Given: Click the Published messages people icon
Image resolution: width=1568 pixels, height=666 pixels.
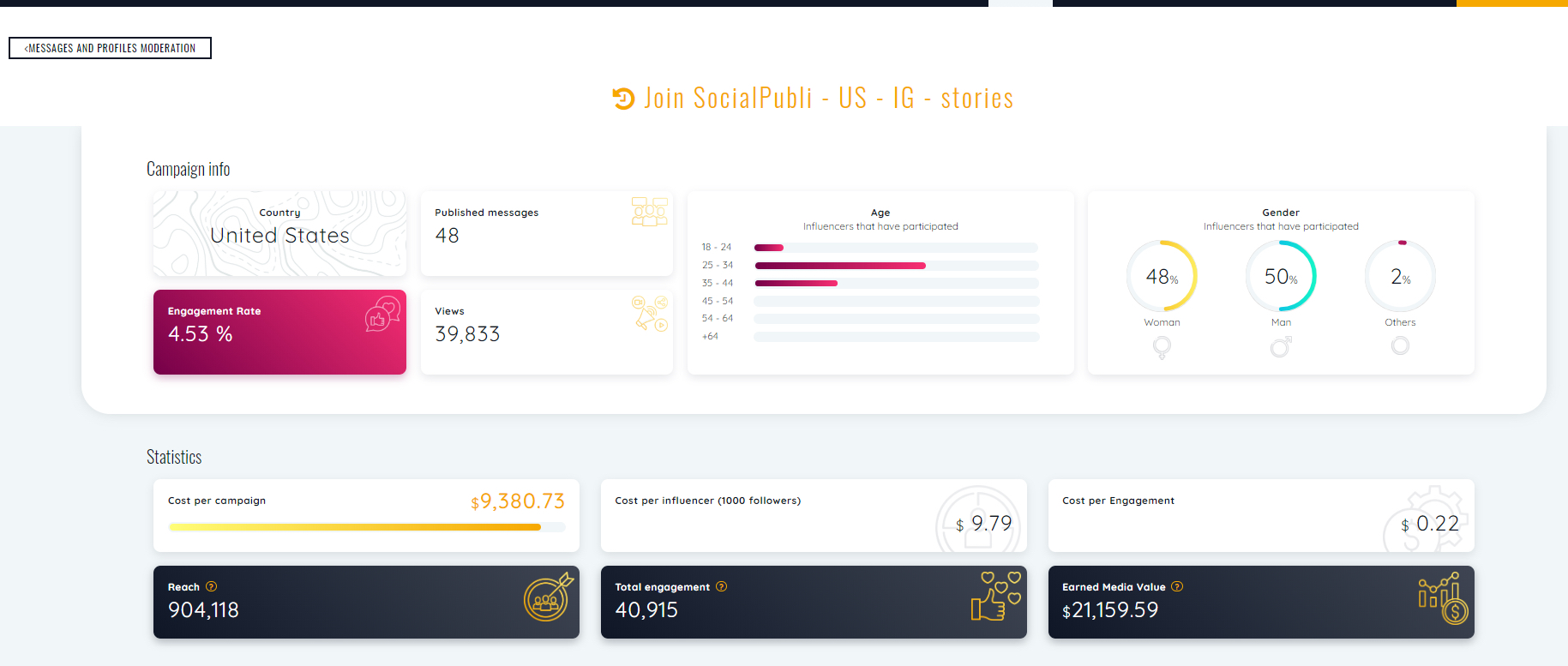Looking at the screenshot, I should click(650, 212).
